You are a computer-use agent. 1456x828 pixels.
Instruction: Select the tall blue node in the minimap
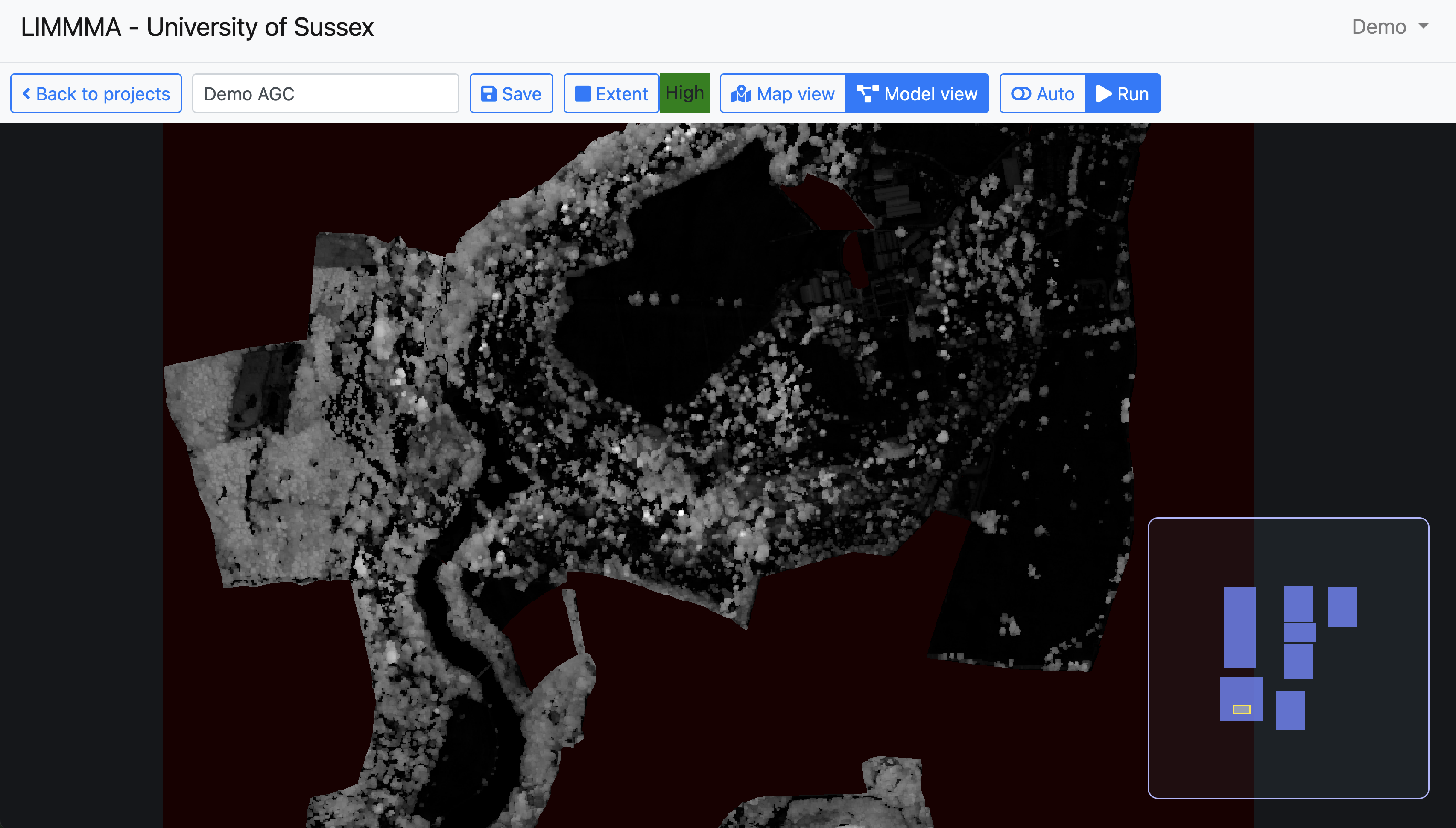(x=1239, y=627)
